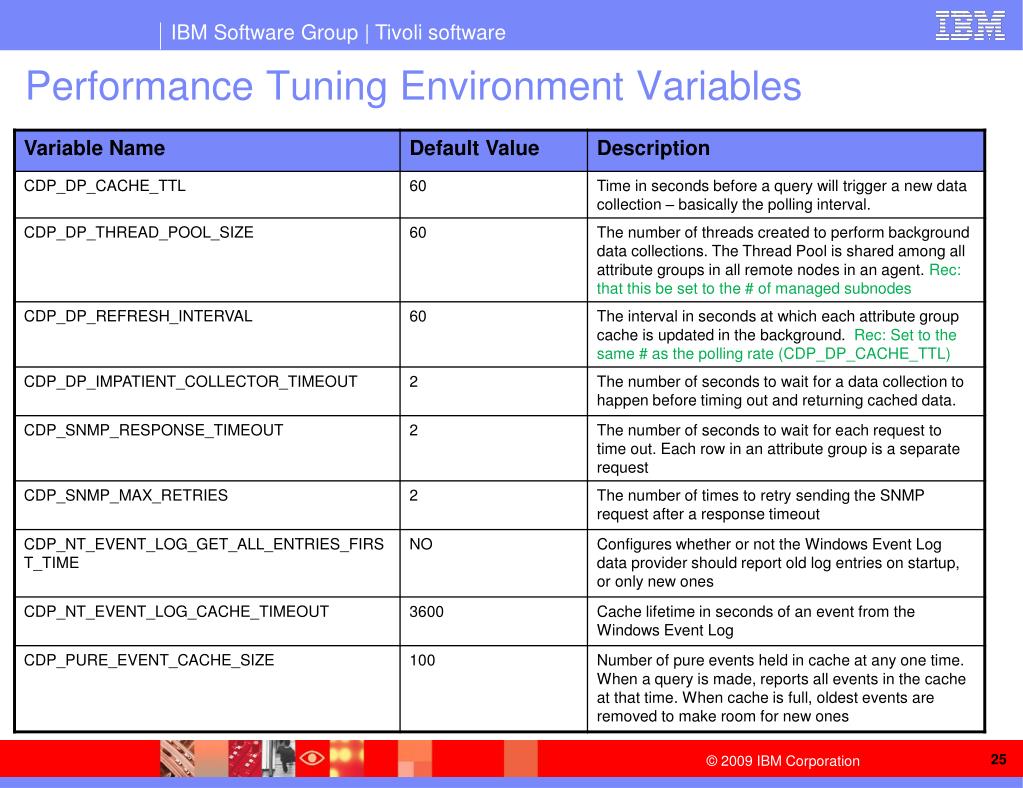The height and width of the screenshot is (788, 1023).
Task: Select the CDP_DP_CACHE_TTL cell
Action: pos(207,194)
